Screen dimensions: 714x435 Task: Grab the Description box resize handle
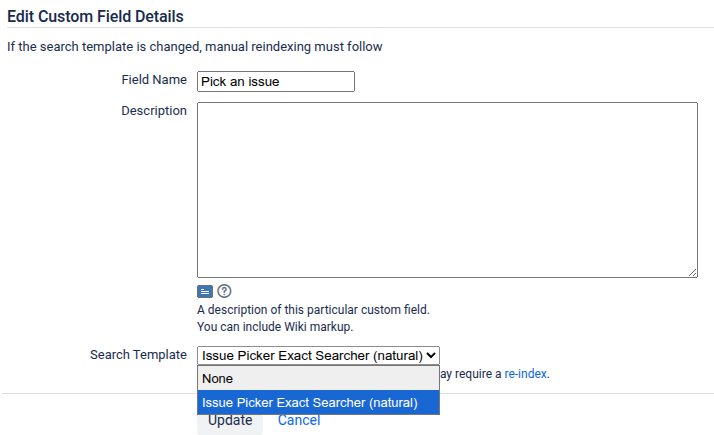pos(692,272)
